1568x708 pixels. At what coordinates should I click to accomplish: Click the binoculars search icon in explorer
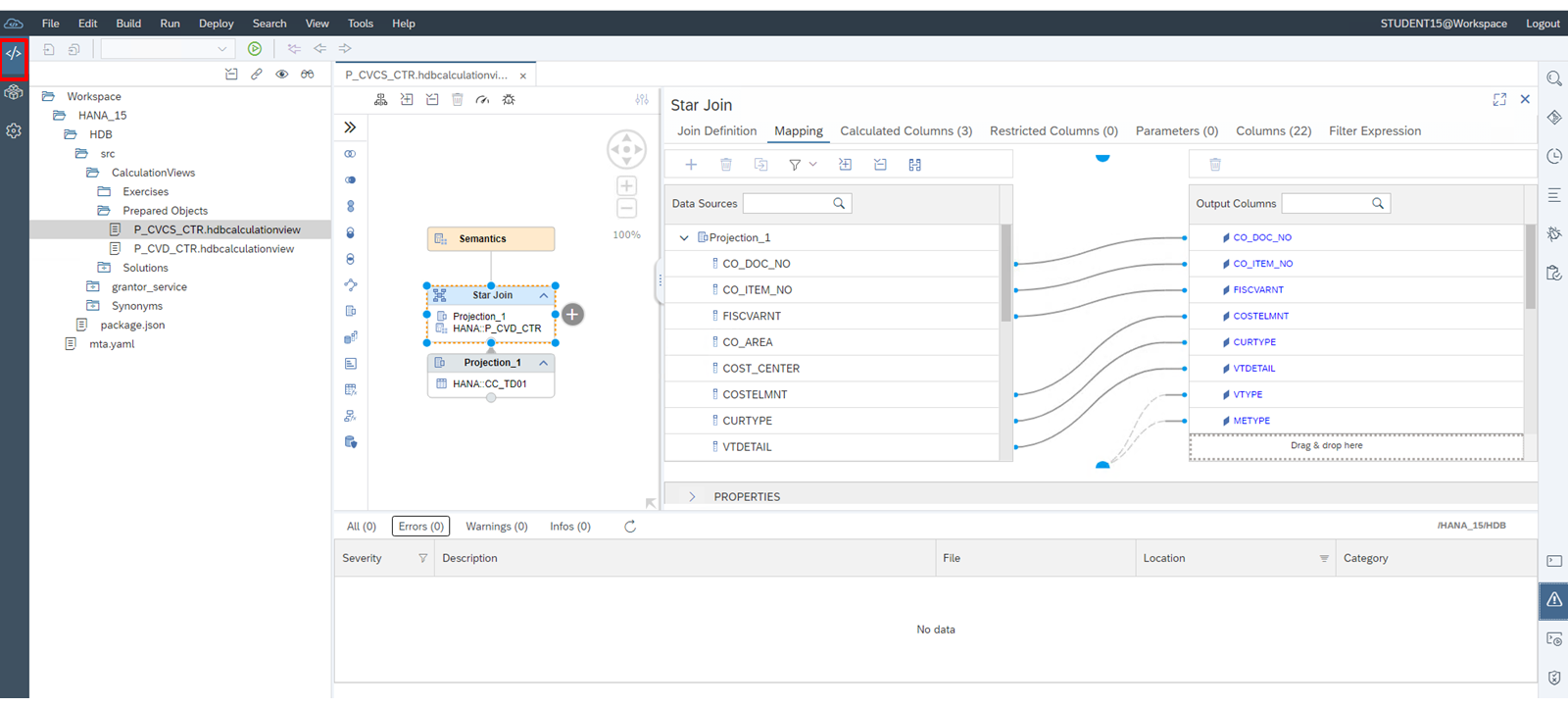point(308,75)
